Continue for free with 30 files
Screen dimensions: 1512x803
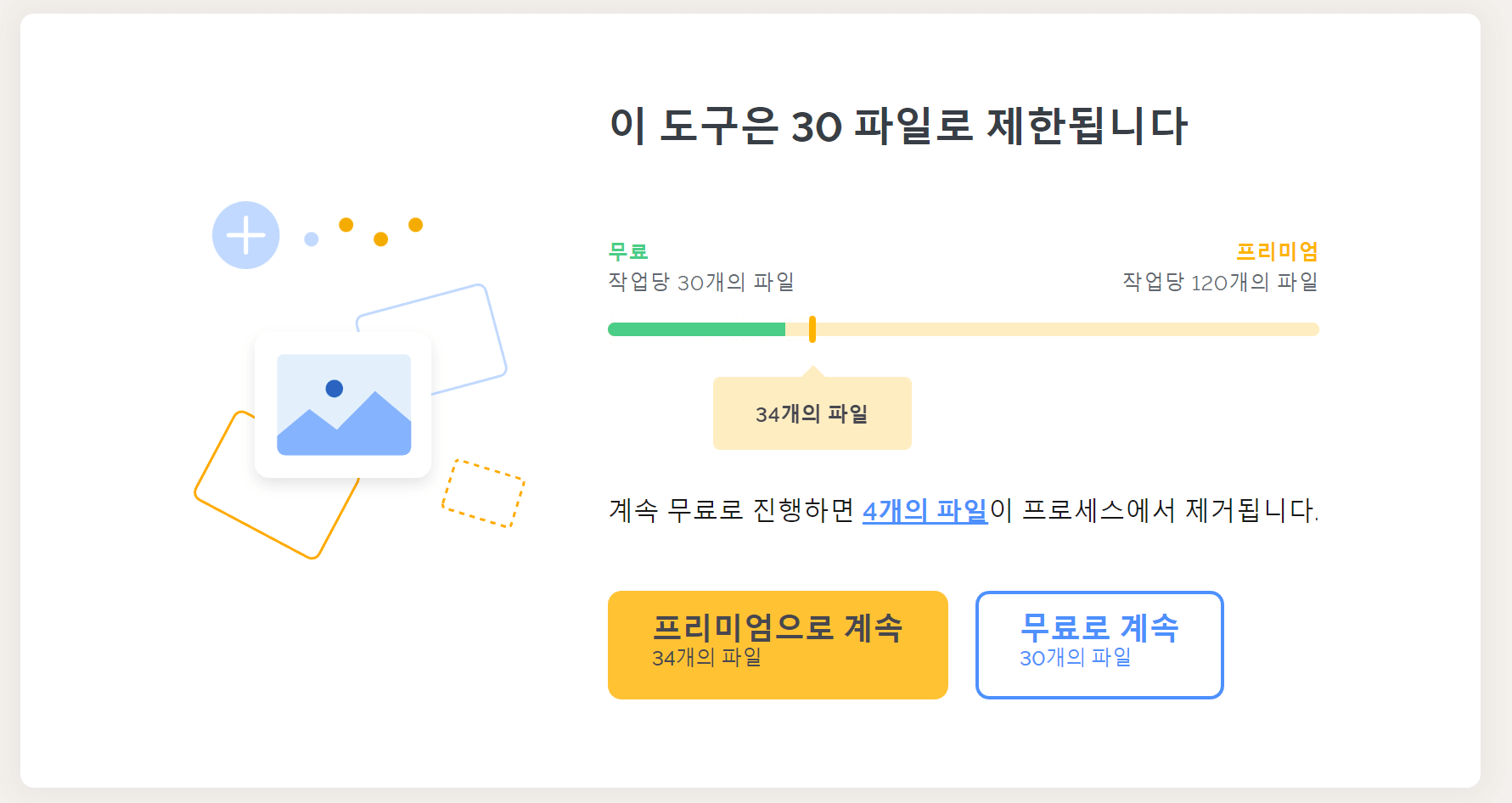[x=1099, y=644]
